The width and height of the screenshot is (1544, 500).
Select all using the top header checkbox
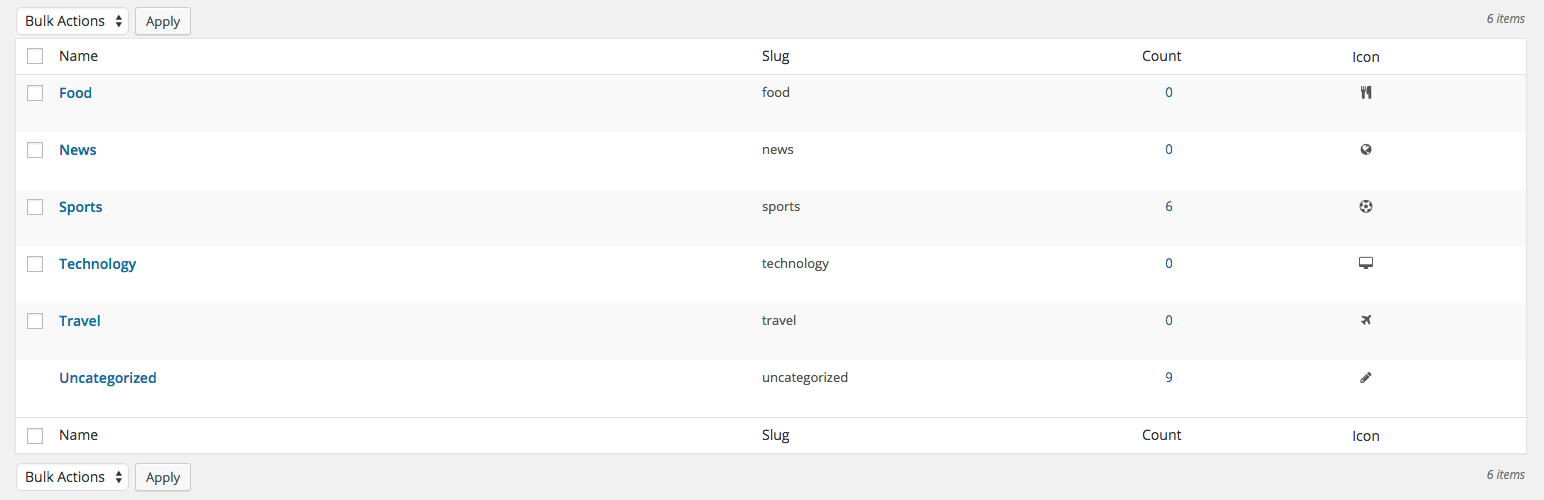(x=35, y=56)
